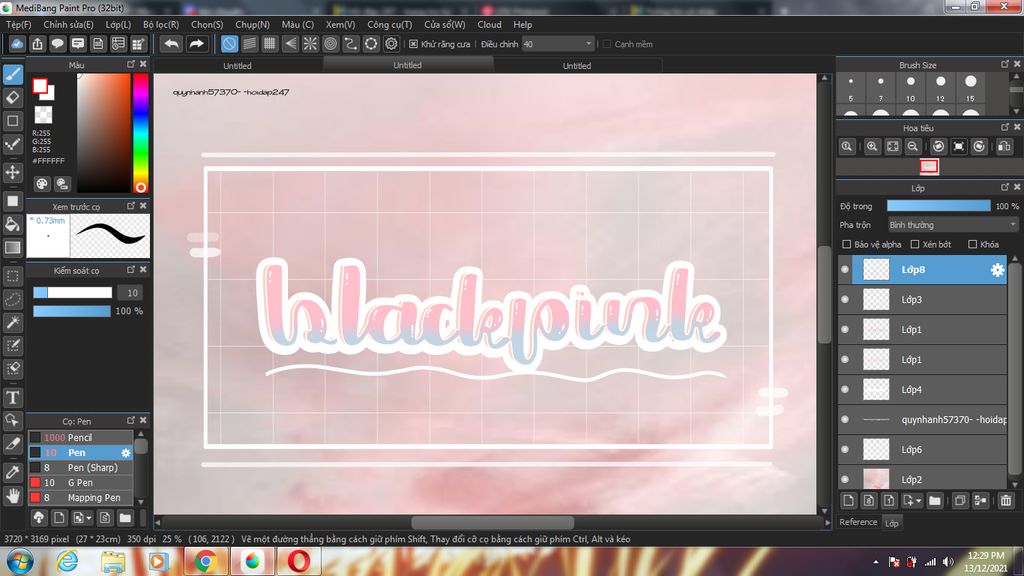Adjust the Độ trong opacity slider

click(x=938, y=206)
